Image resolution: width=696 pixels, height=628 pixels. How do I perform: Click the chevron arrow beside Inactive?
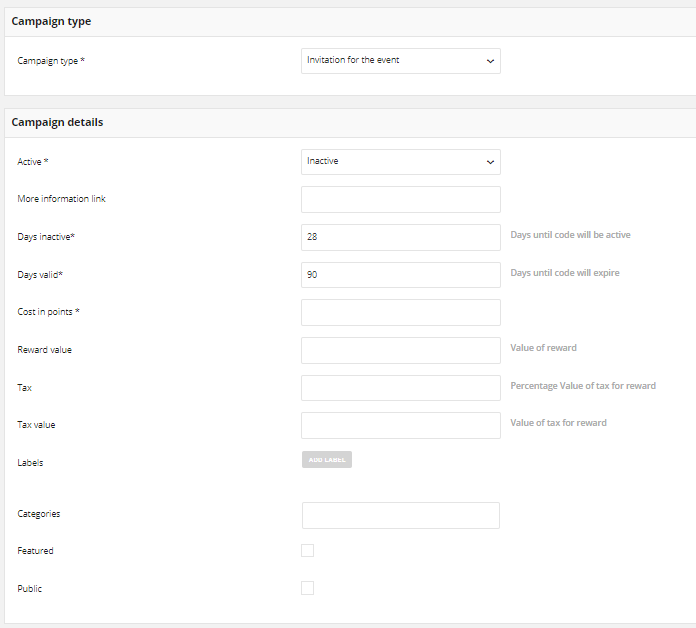point(490,162)
